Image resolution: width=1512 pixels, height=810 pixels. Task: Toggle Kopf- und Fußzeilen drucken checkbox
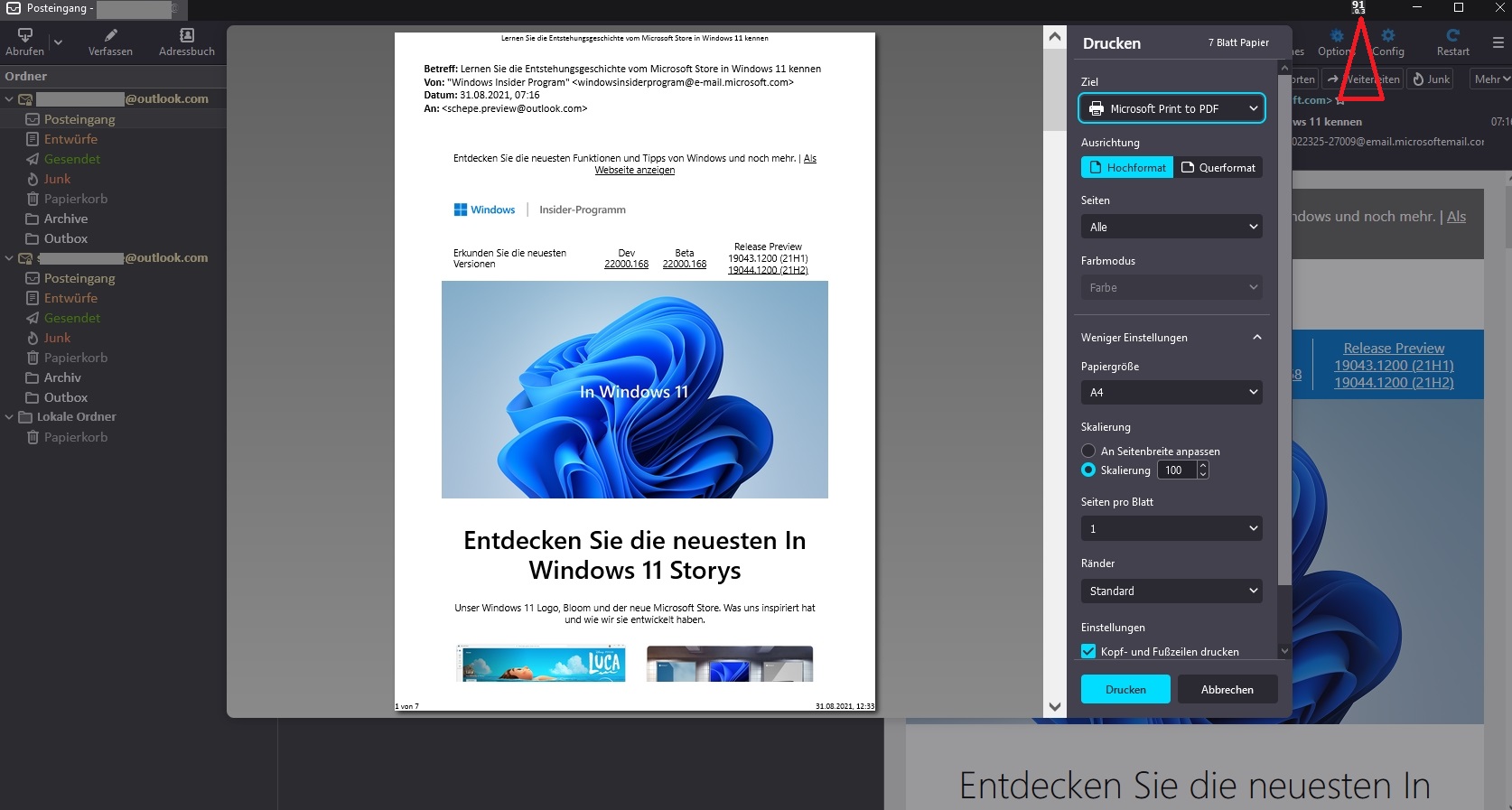click(x=1088, y=651)
